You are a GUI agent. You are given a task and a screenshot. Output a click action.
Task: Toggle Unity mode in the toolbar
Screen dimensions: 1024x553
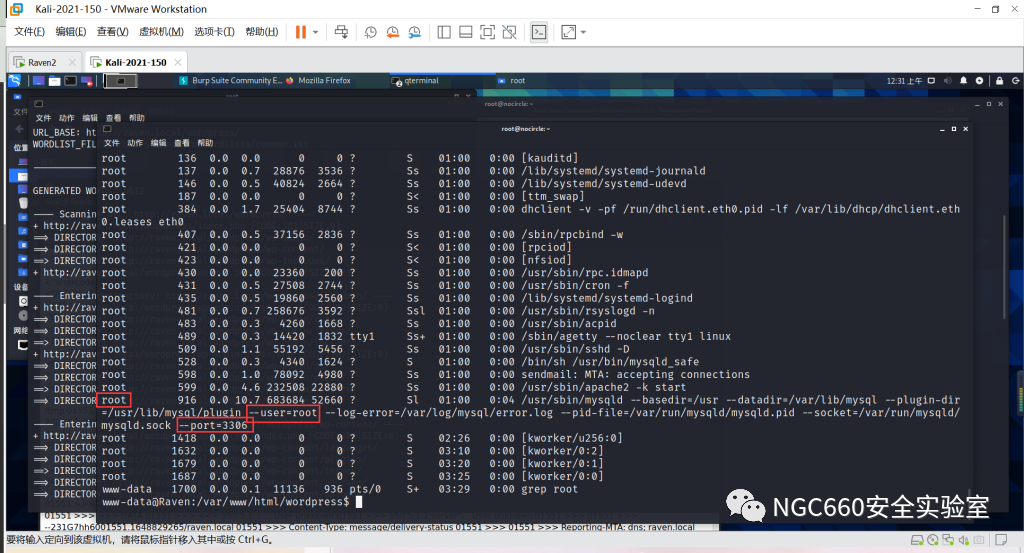tap(509, 32)
